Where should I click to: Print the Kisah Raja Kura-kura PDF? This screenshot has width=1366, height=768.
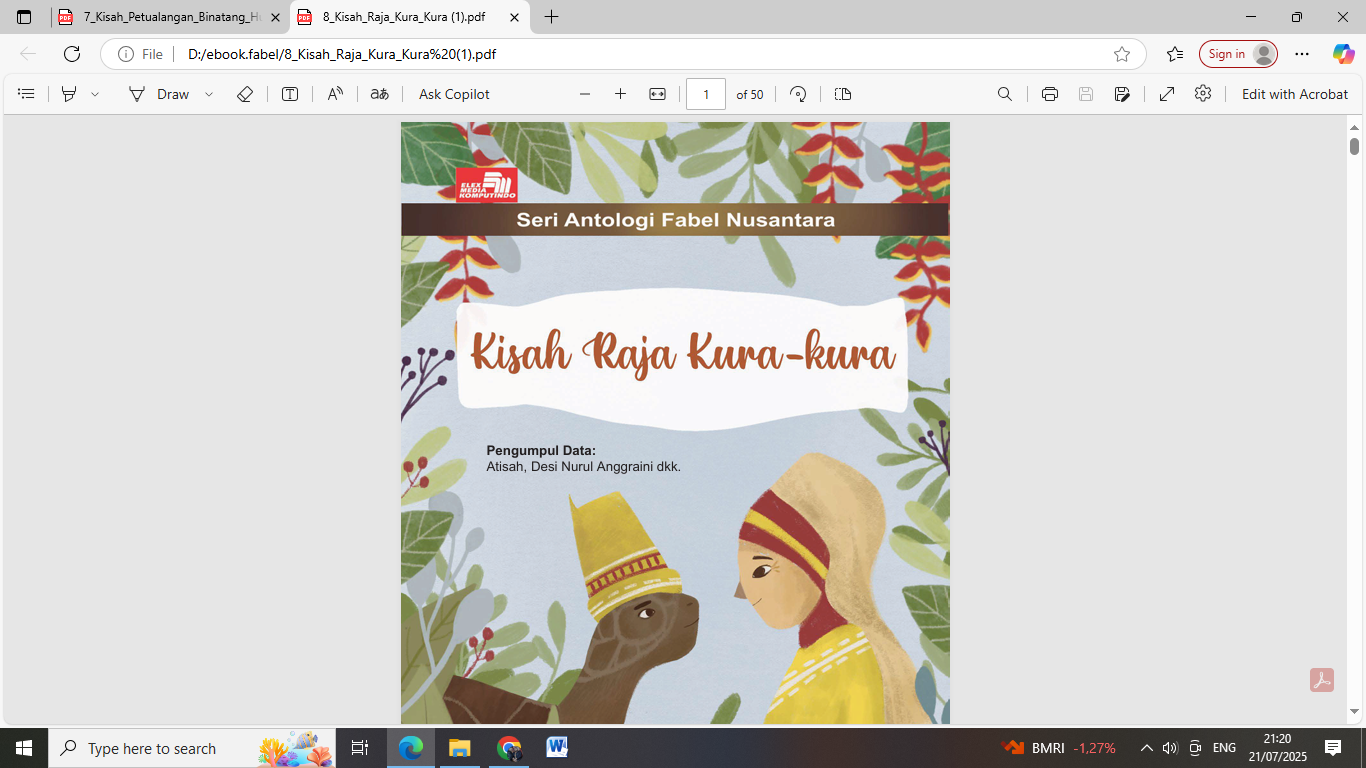tap(1048, 93)
